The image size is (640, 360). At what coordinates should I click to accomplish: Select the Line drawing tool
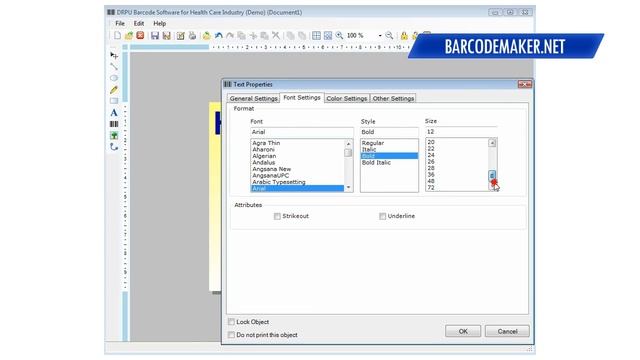pyautogui.click(x=114, y=67)
